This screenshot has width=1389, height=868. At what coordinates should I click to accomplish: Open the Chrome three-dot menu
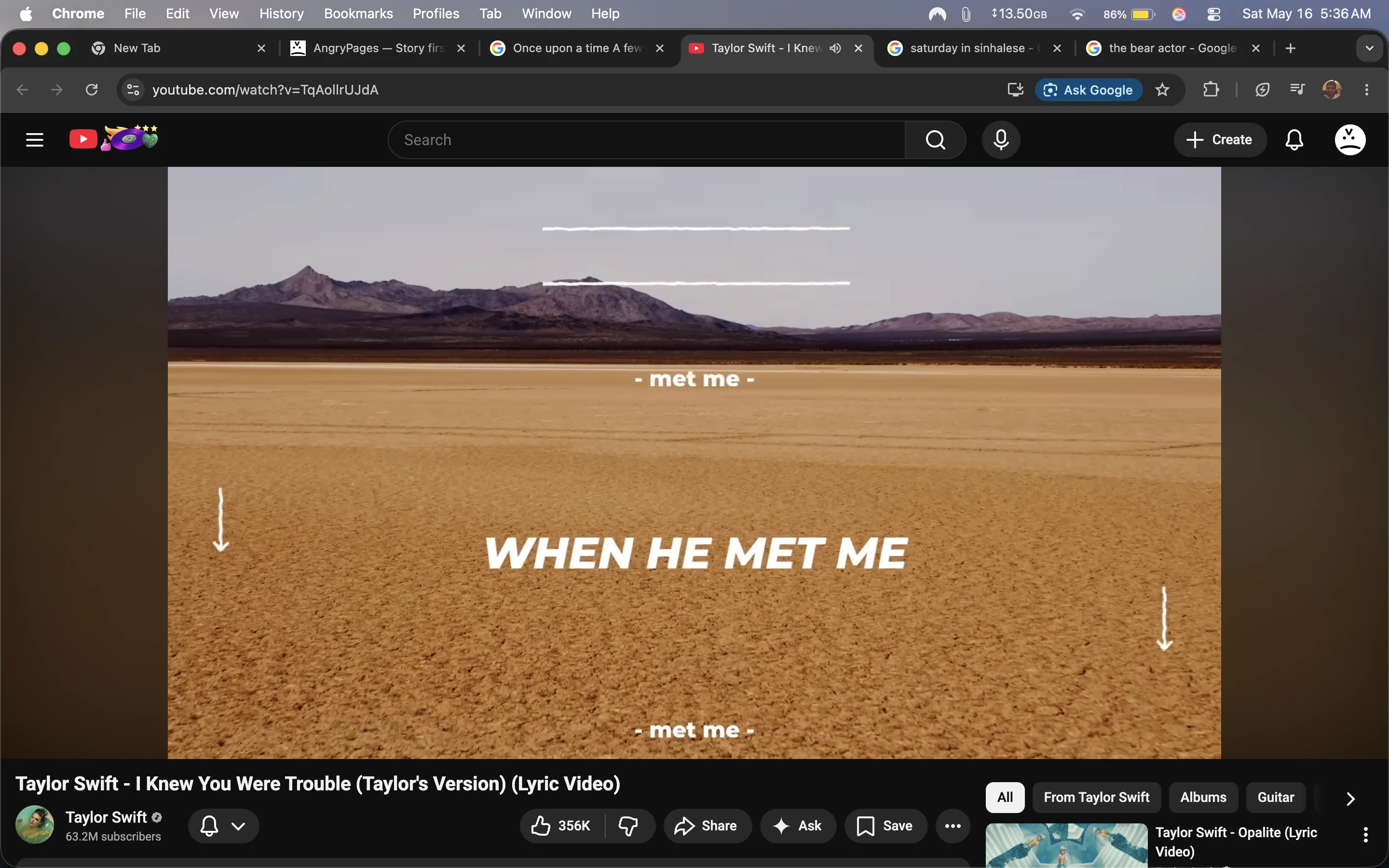click(x=1367, y=90)
